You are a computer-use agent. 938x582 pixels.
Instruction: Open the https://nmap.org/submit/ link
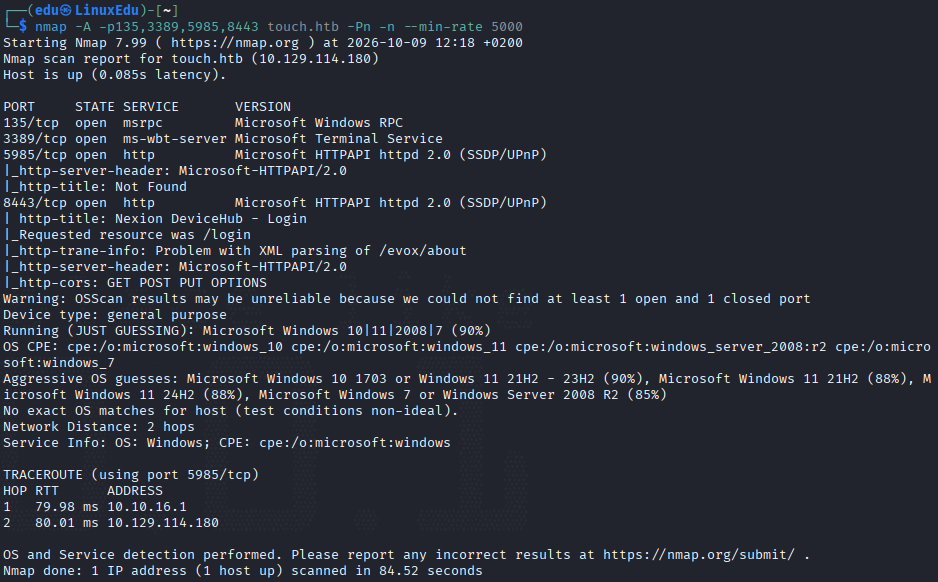point(699,554)
